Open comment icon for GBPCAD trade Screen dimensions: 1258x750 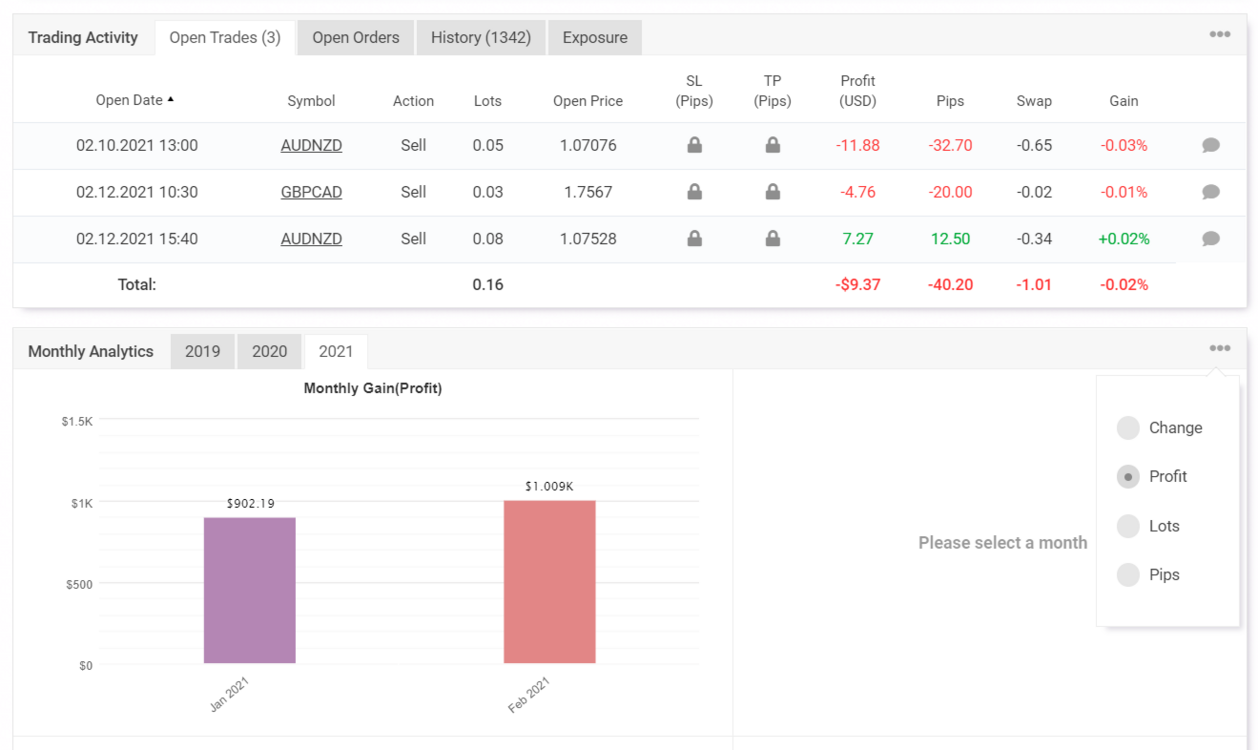(x=1210, y=192)
